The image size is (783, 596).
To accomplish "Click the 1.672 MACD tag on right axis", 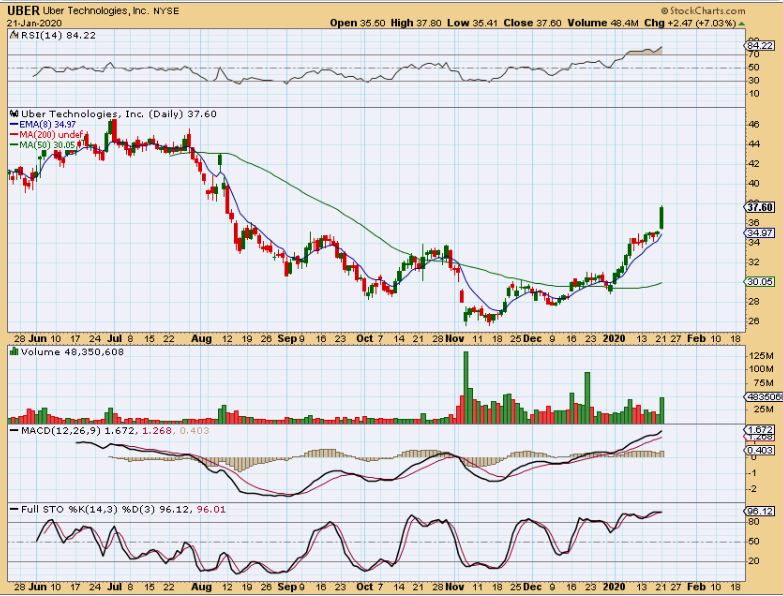I will [x=760, y=430].
